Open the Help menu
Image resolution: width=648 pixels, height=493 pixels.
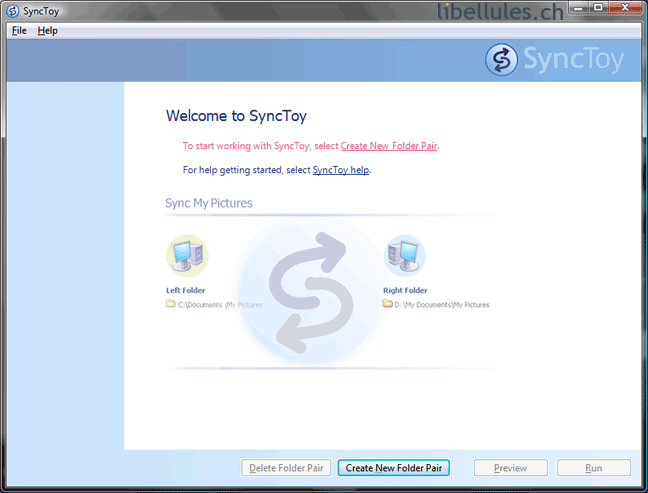click(x=48, y=31)
